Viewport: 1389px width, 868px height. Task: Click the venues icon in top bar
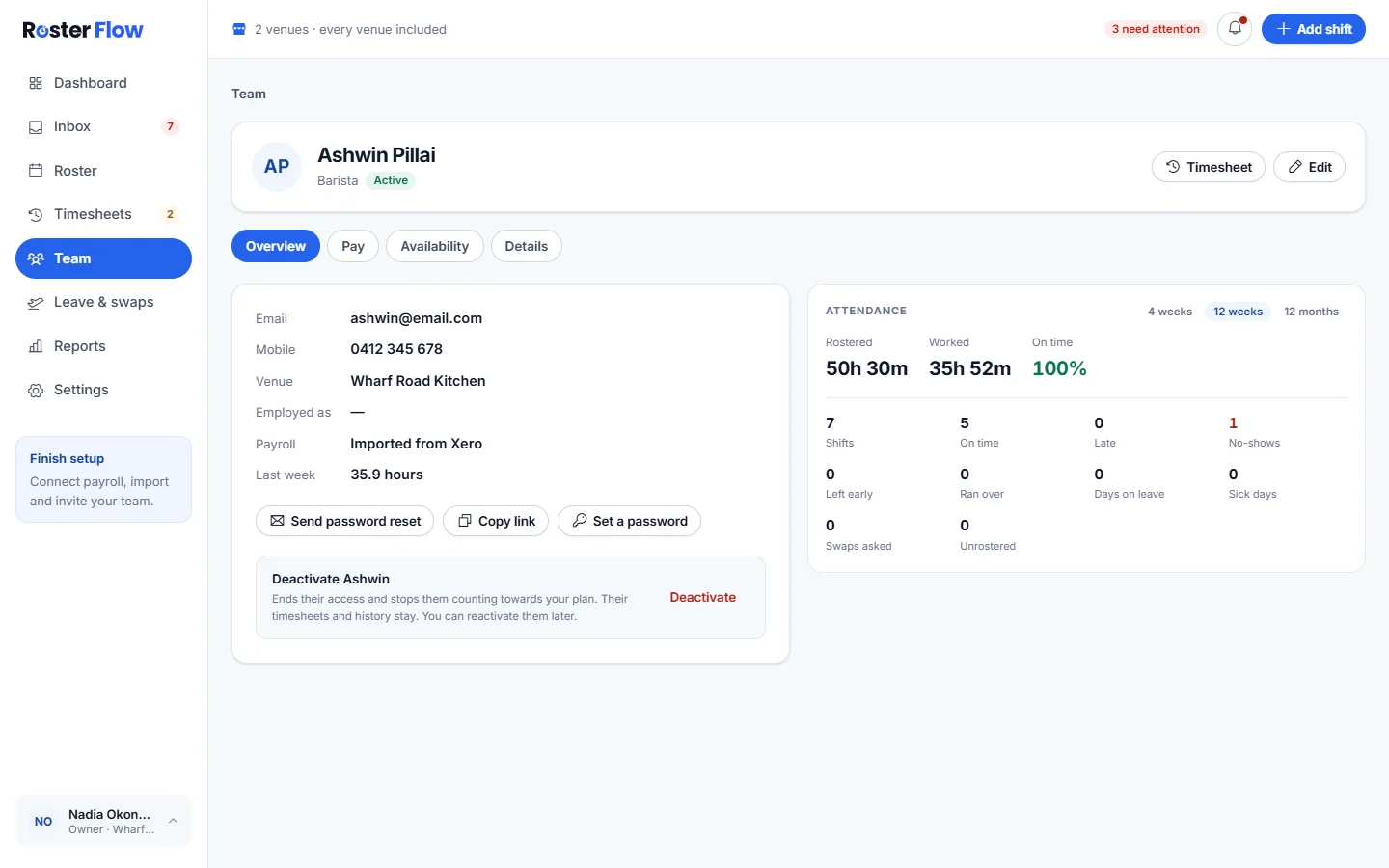(x=239, y=29)
